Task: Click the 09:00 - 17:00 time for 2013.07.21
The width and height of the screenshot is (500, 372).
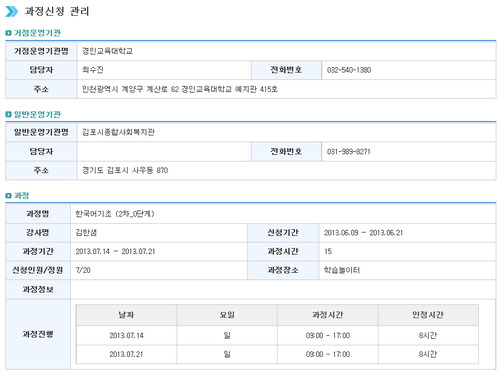Action: [328, 354]
